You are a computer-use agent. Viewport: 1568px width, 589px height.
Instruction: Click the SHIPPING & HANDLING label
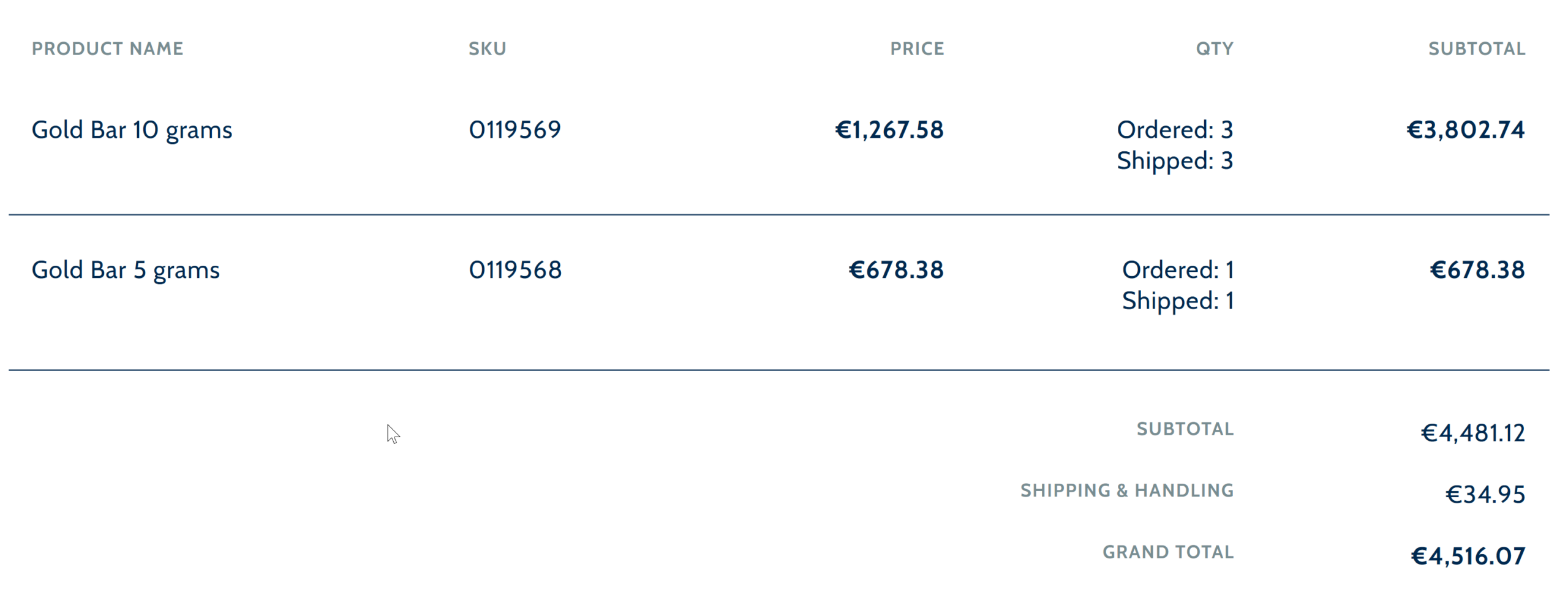tap(1126, 490)
